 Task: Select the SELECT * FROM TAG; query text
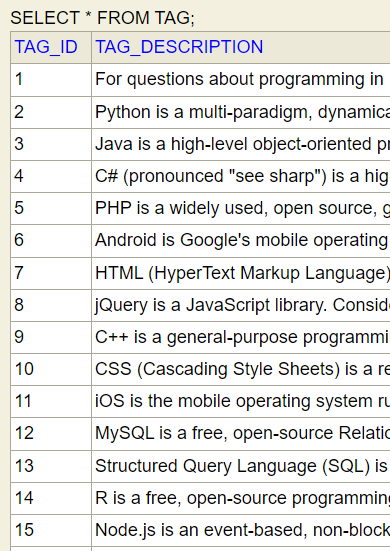(102, 18)
